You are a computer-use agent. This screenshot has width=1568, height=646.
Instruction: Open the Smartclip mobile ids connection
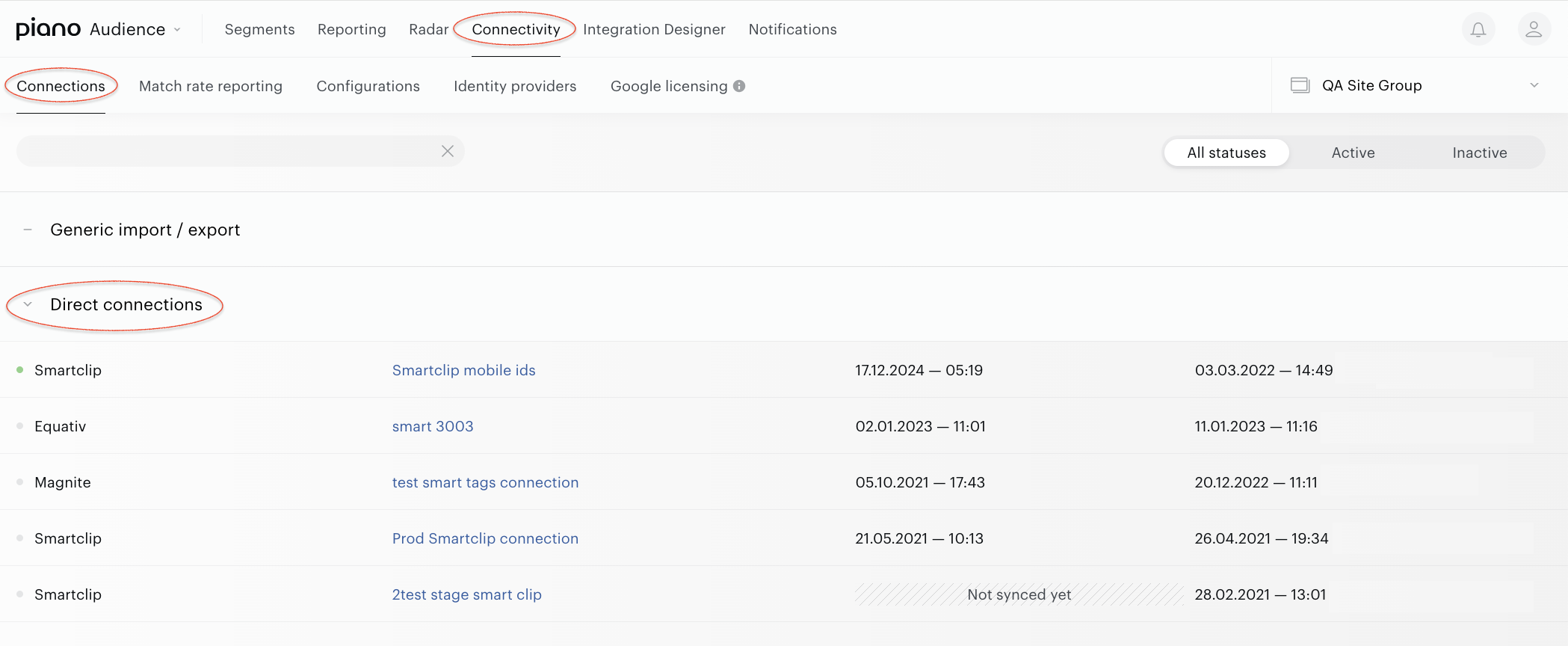pos(463,370)
